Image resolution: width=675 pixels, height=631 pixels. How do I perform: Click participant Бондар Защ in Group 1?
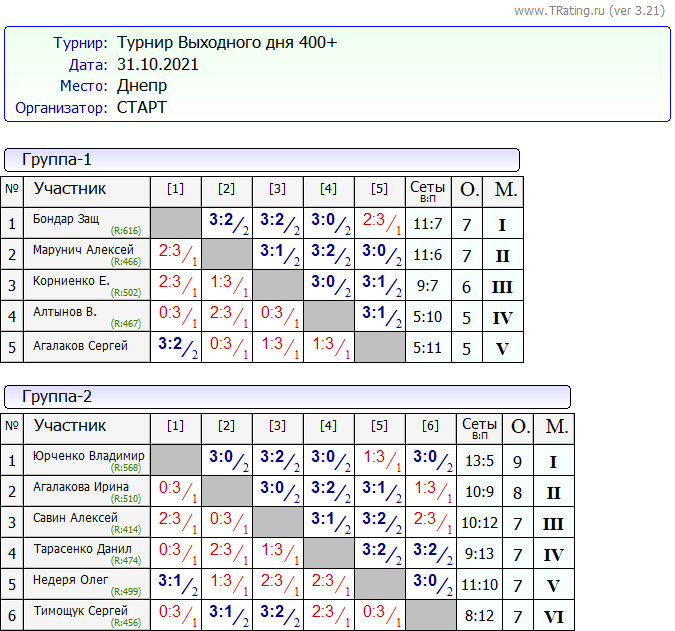click(66, 220)
